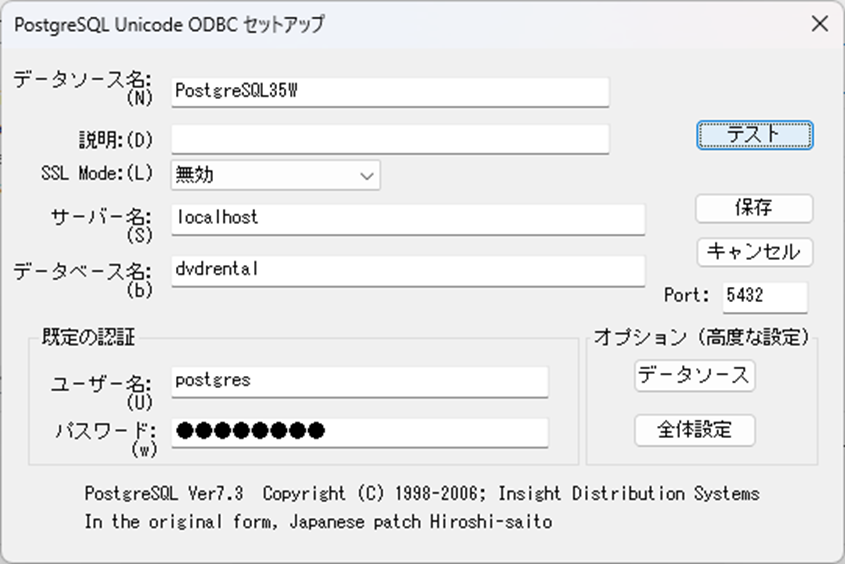Open the データソース advanced options
The width and height of the screenshot is (845, 564).
pos(694,376)
